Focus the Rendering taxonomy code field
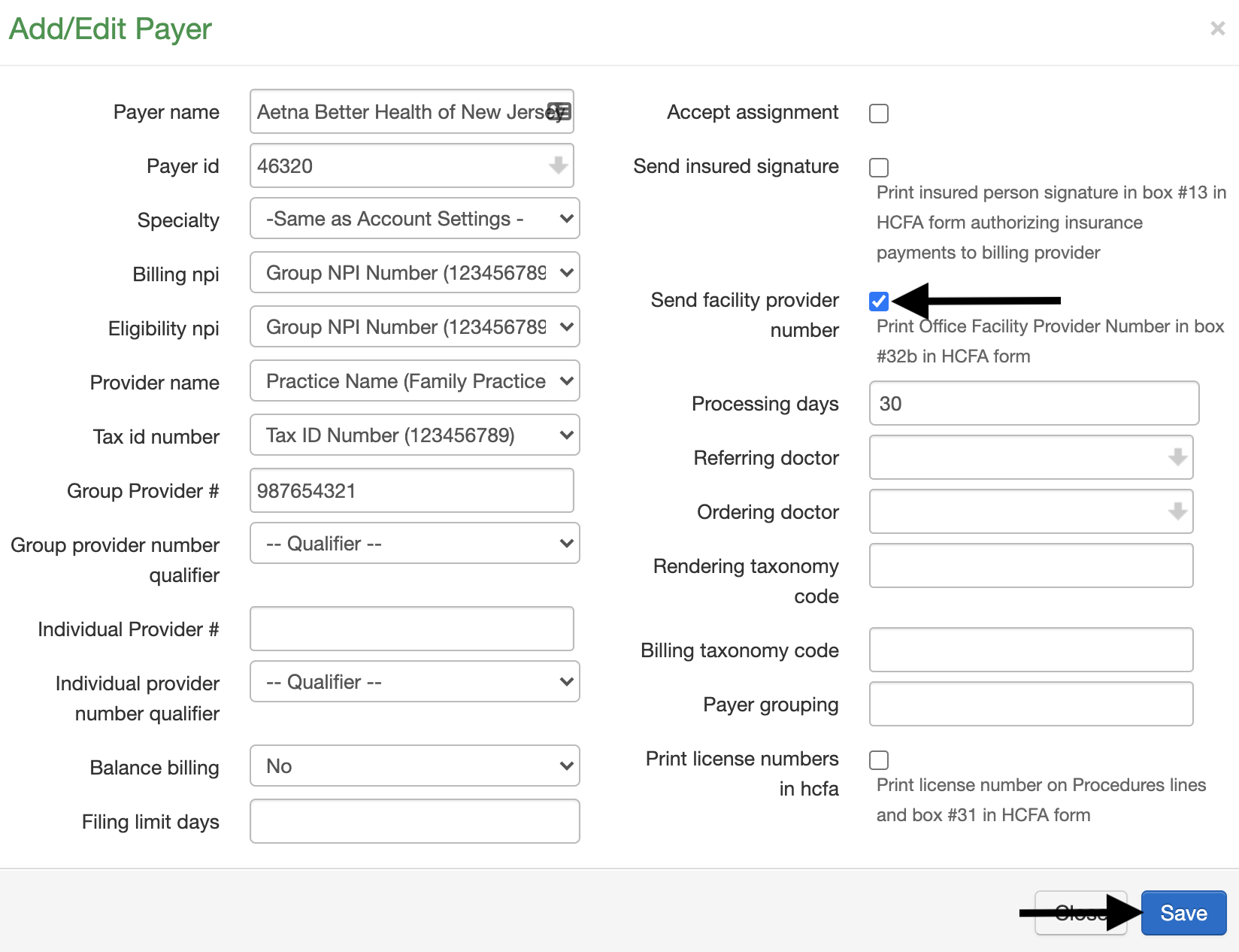Viewport: 1239px width, 952px height. pos(1031,565)
